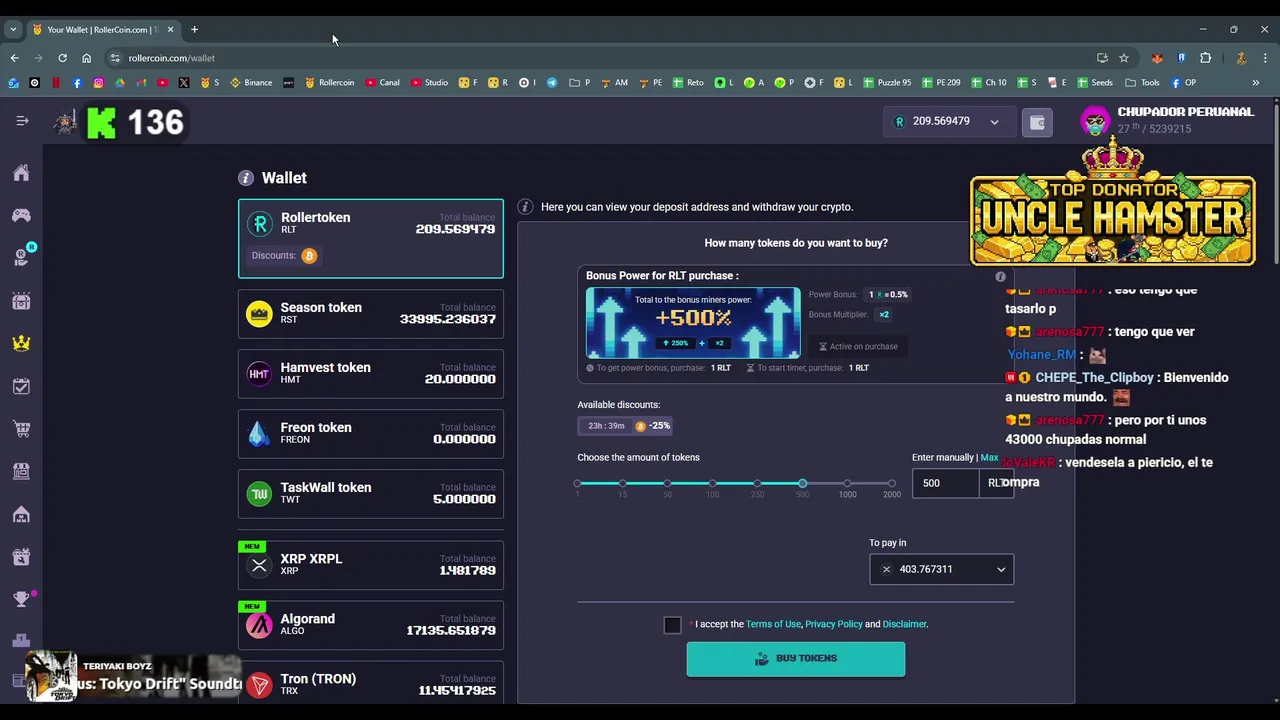The image size is (1280, 720).
Task: Click the BUY TOKENS button
Action: click(796, 659)
